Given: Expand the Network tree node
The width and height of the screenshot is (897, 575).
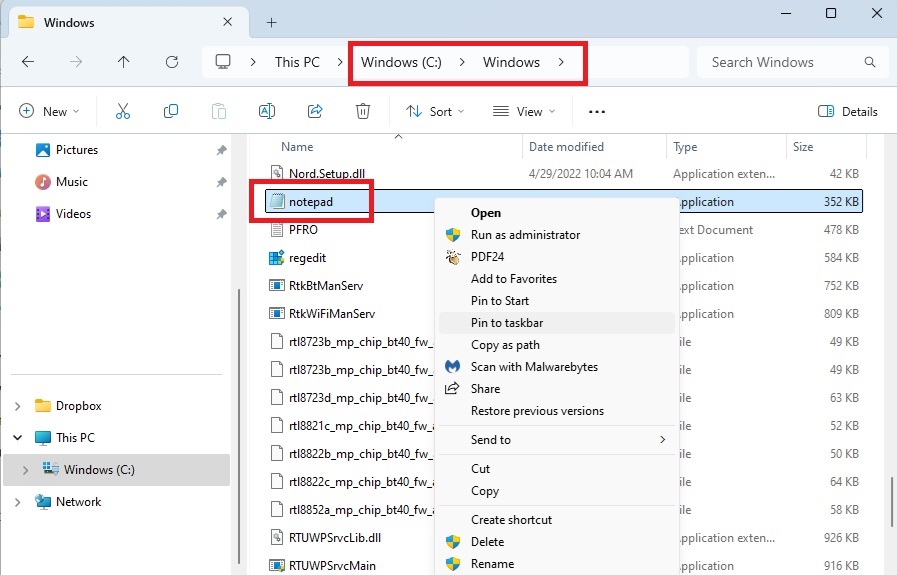Looking at the screenshot, I should 17,502.
